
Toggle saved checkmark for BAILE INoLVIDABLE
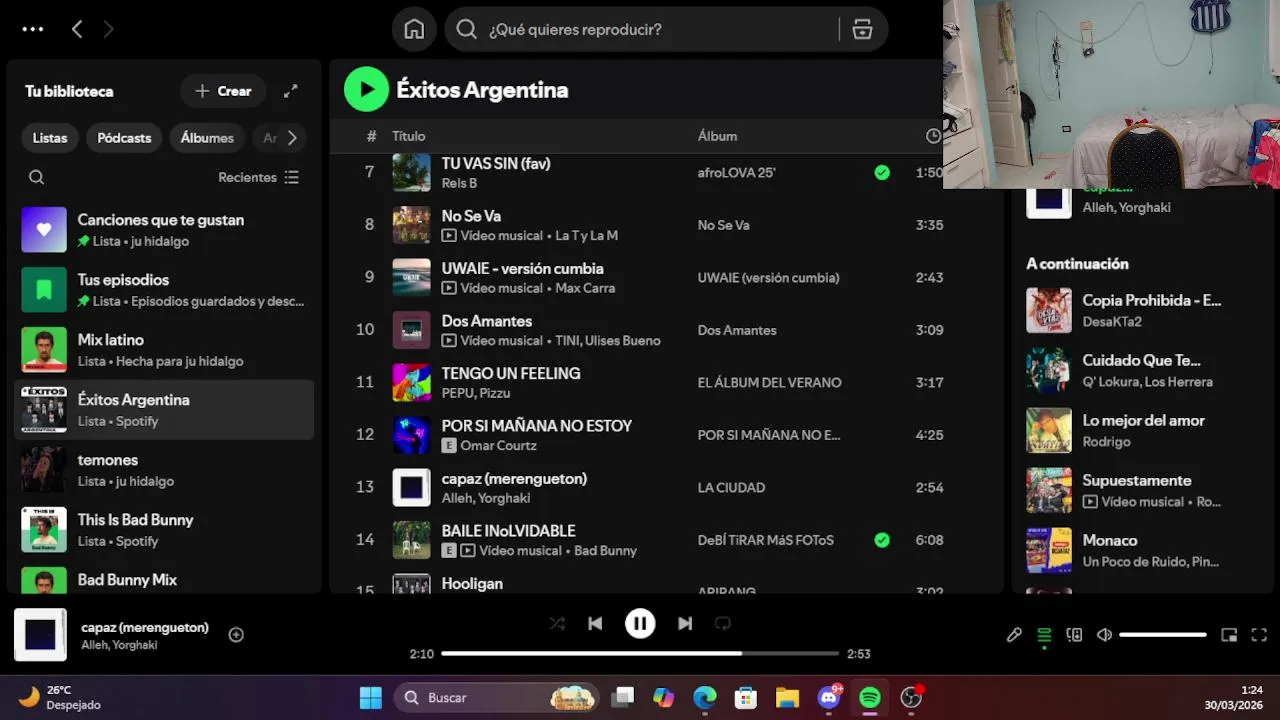pyautogui.click(x=882, y=540)
